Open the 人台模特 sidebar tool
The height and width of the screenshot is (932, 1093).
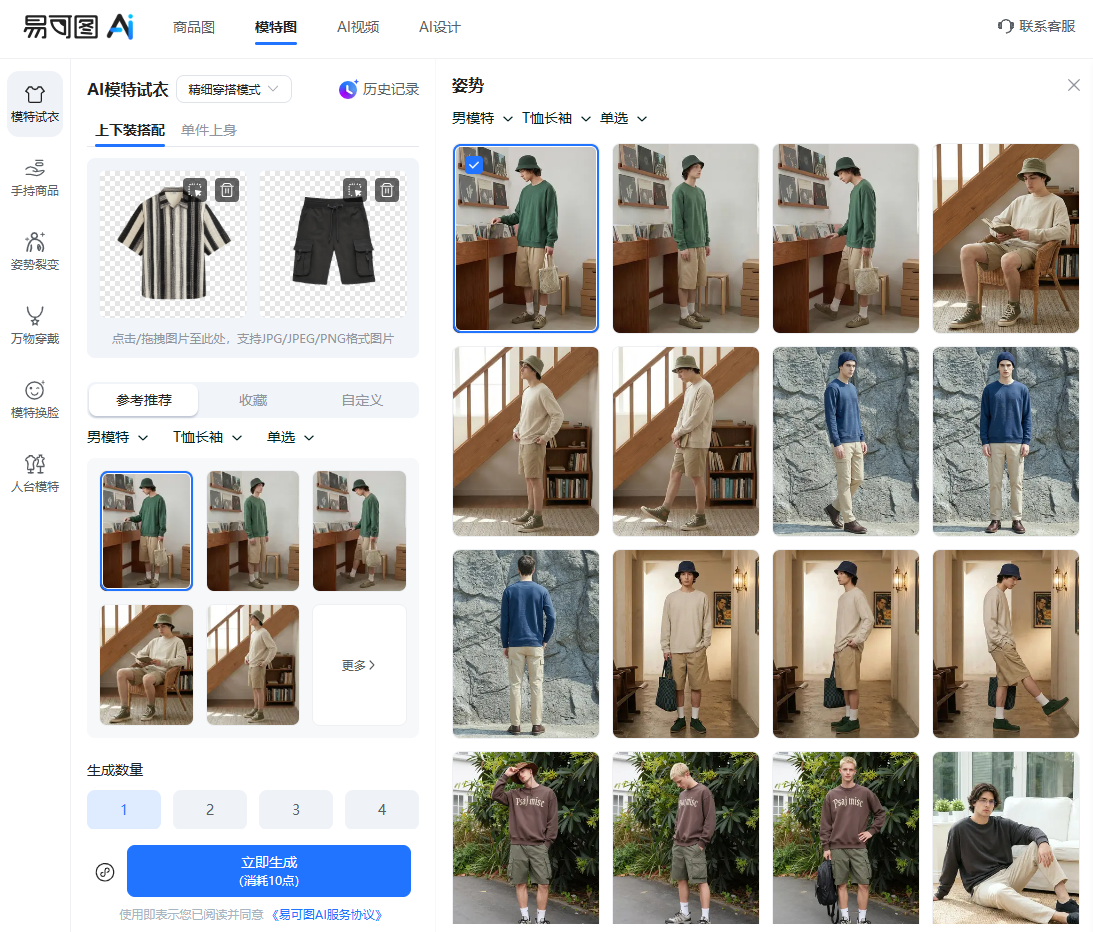tap(35, 473)
